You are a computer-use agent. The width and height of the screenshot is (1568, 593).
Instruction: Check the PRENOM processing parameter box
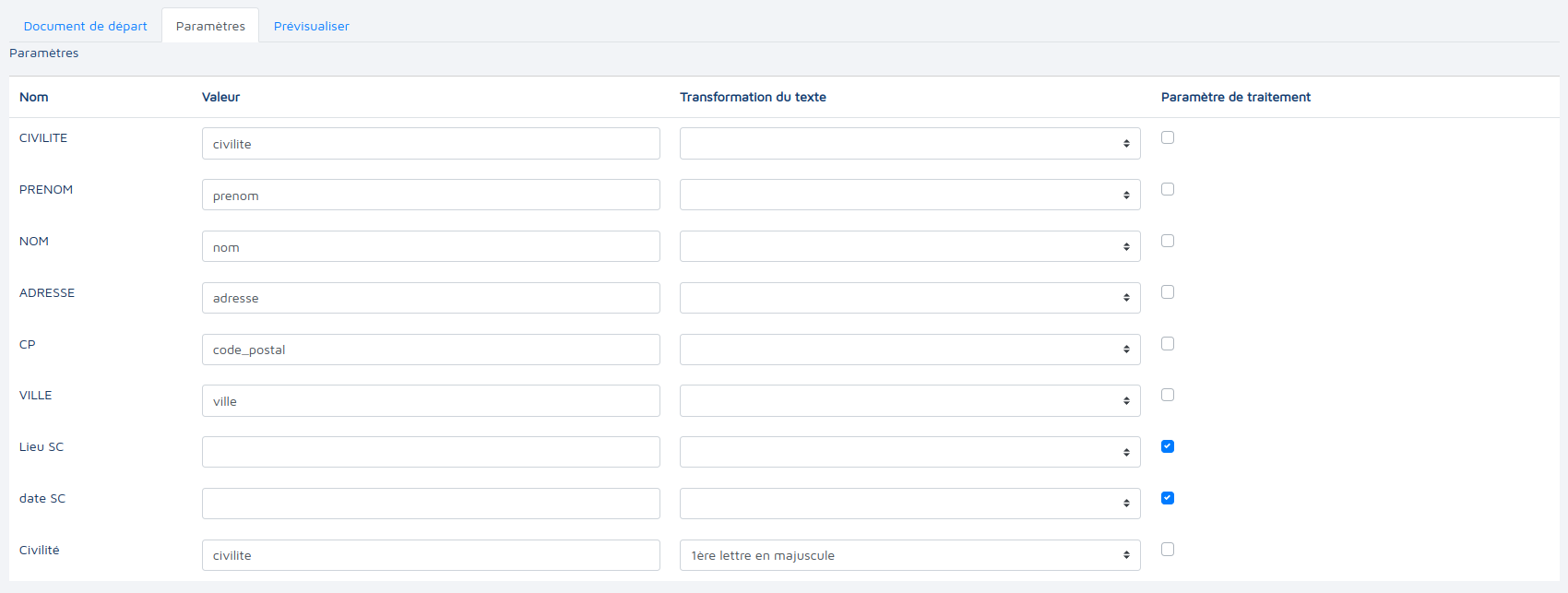1168,189
